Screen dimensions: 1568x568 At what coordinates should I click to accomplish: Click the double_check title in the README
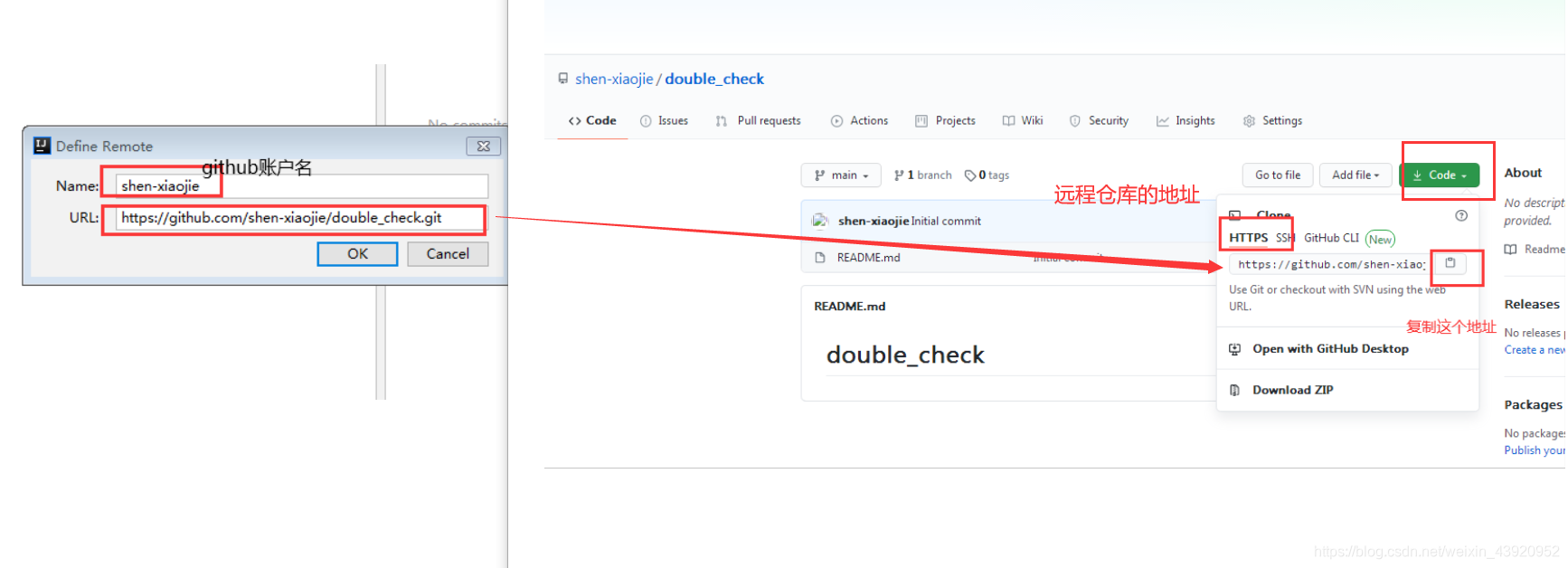[905, 355]
